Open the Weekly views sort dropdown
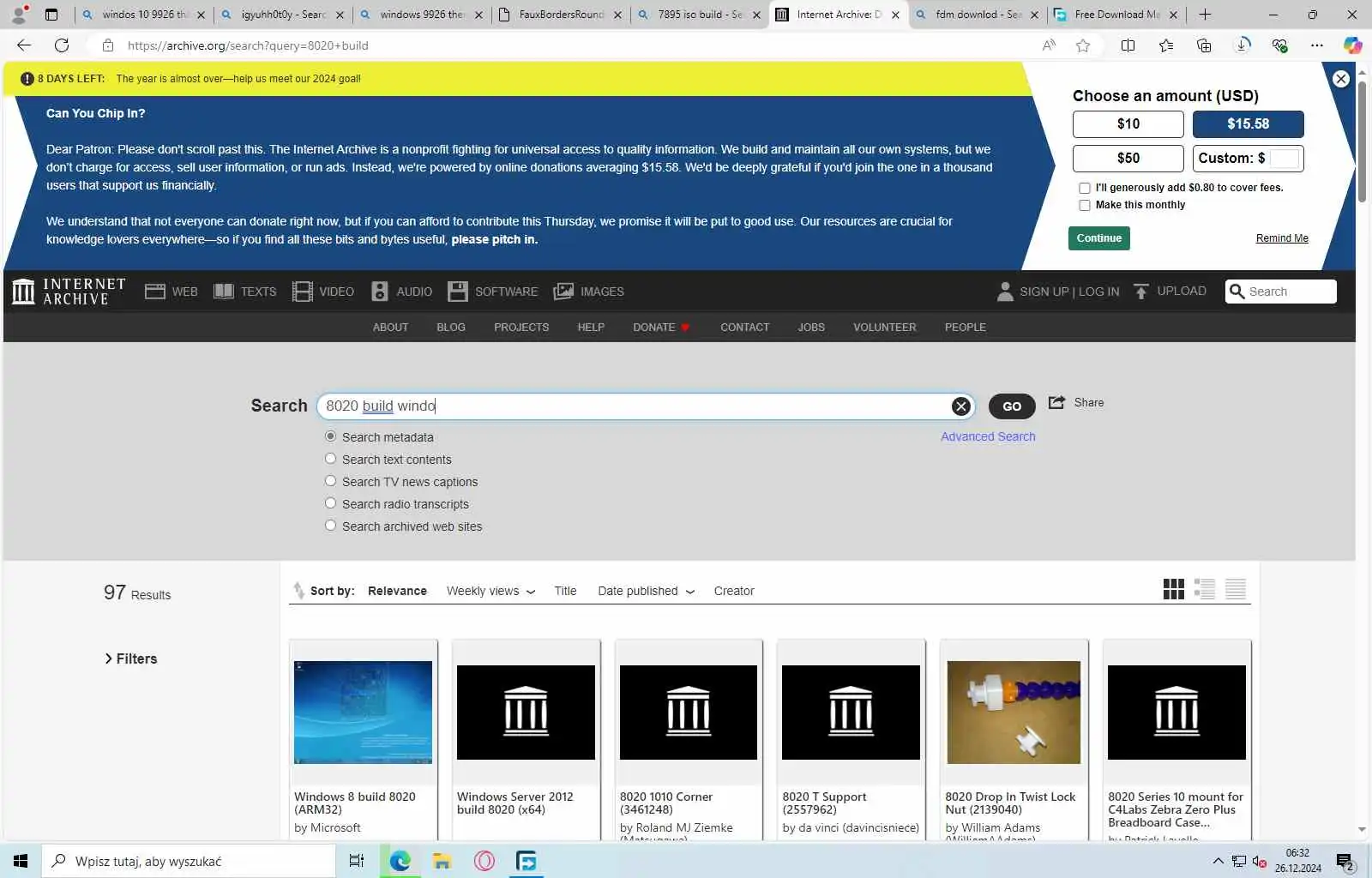Image resolution: width=1372 pixels, height=878 pixels. click(490, 591)
